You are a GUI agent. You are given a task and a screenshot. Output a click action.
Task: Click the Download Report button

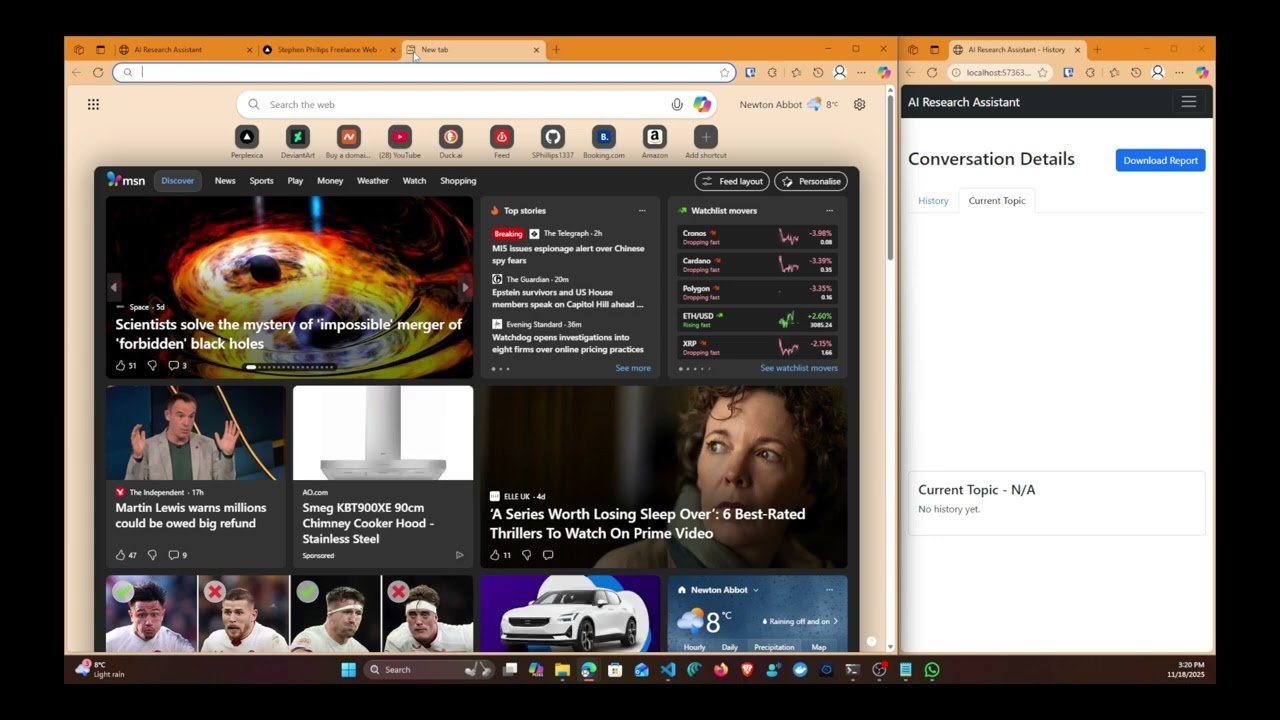pos(1160,160)
